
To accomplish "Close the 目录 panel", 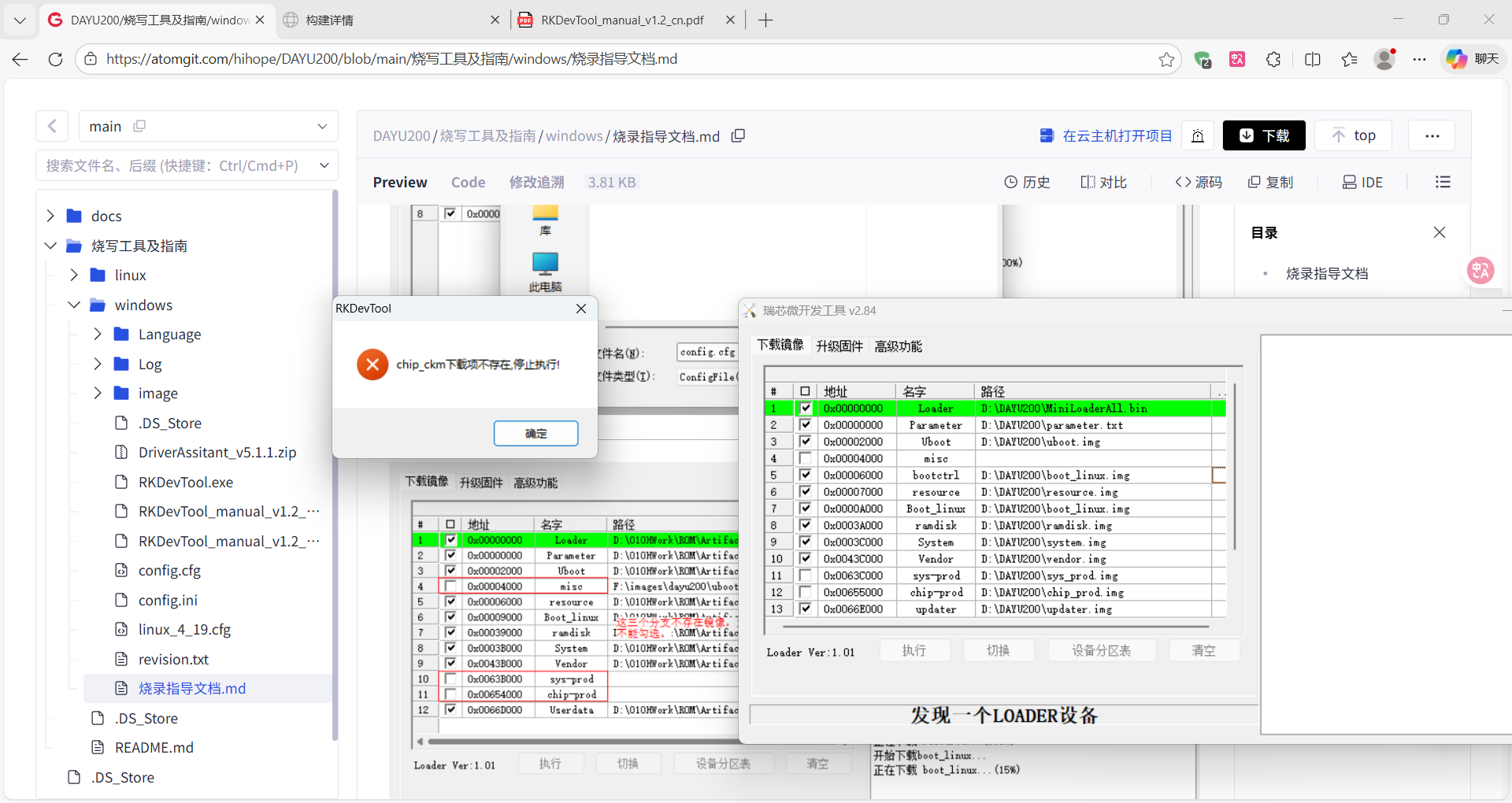I will tap(1440, 232).
